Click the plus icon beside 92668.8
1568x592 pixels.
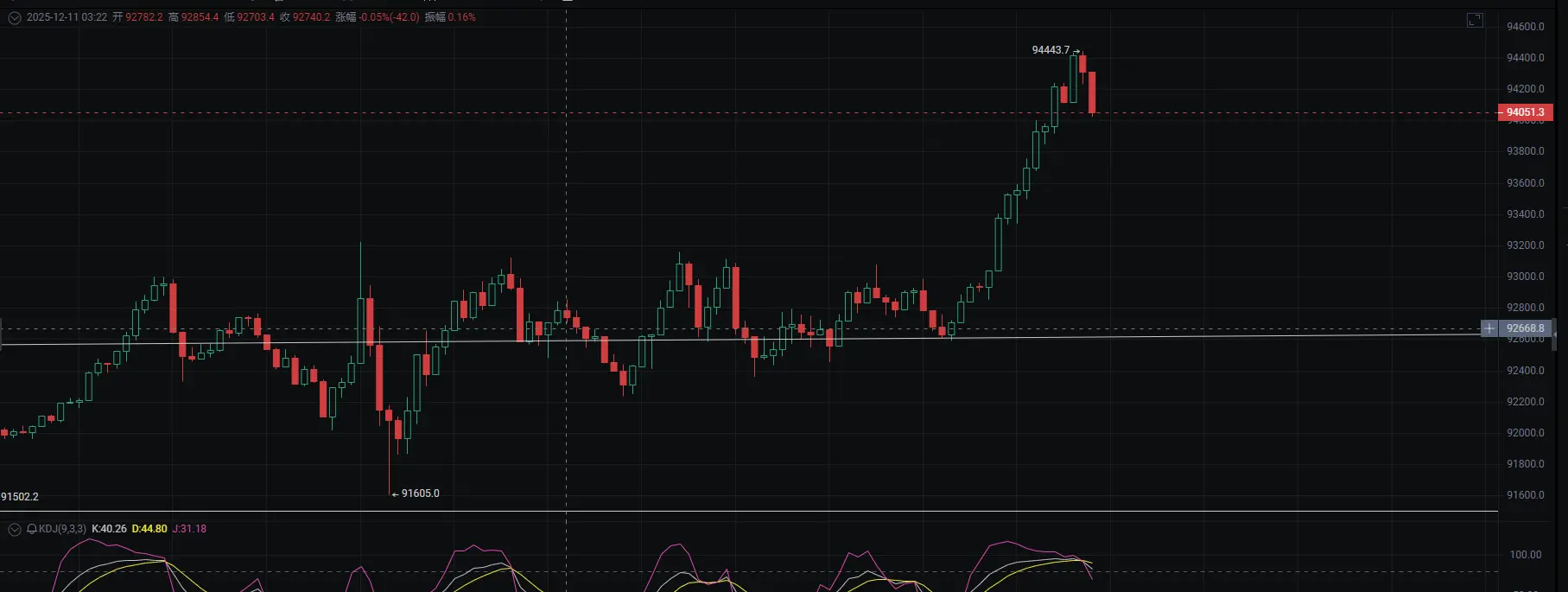(x=1489, y=328)
